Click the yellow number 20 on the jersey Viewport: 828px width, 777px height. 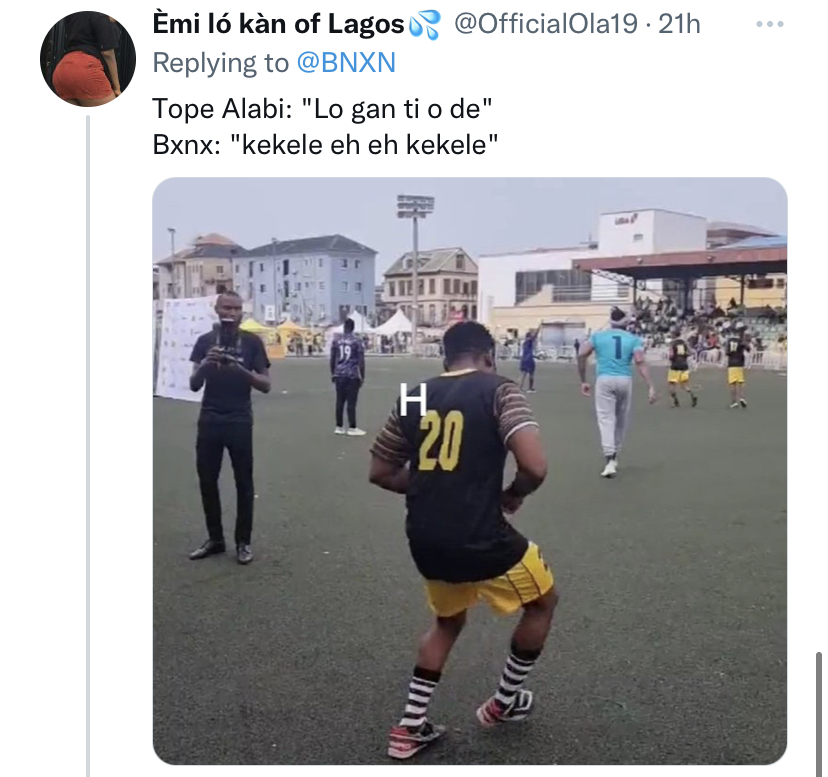point(440,439)
